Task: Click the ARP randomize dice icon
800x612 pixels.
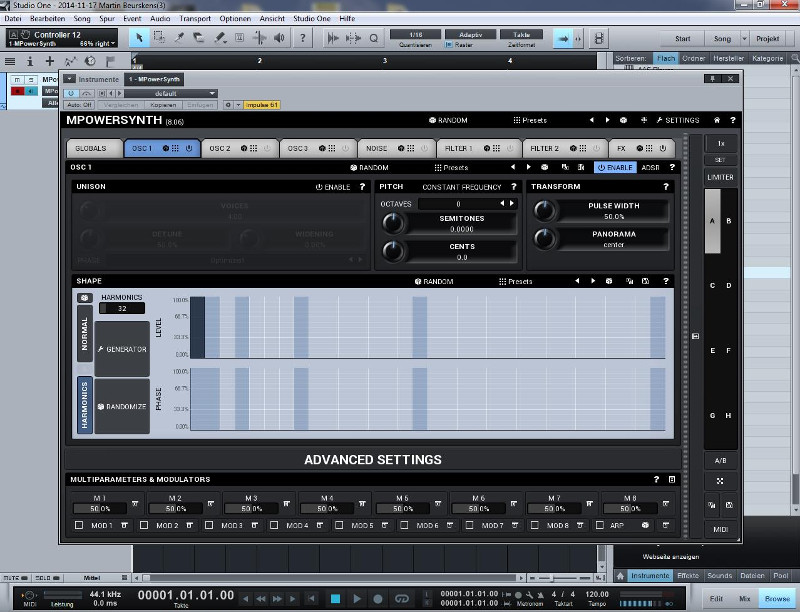Action: [645, 525]
